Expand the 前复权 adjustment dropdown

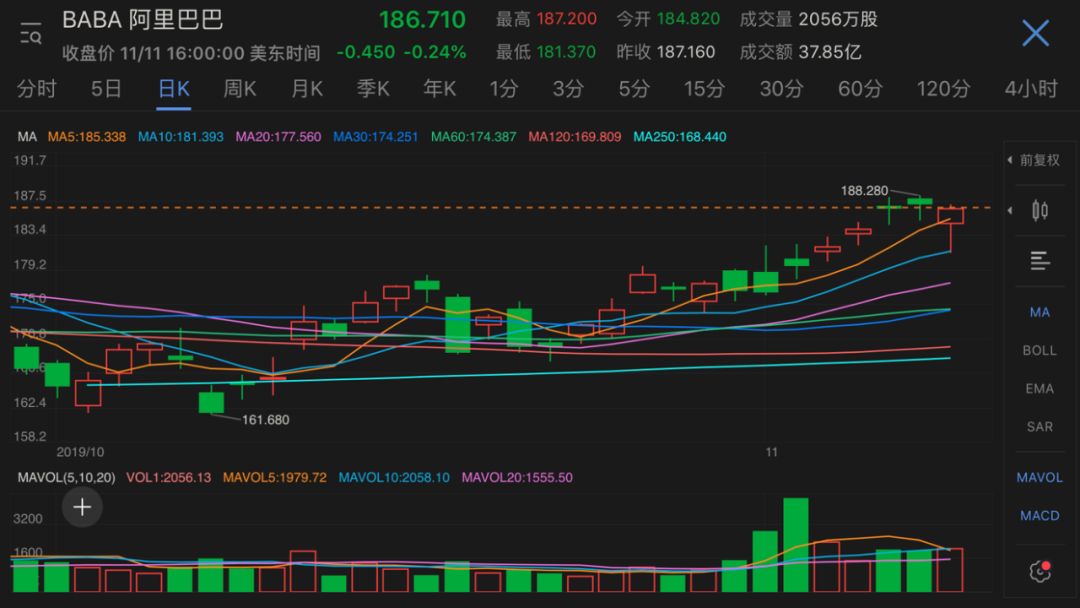(1033, 160)
